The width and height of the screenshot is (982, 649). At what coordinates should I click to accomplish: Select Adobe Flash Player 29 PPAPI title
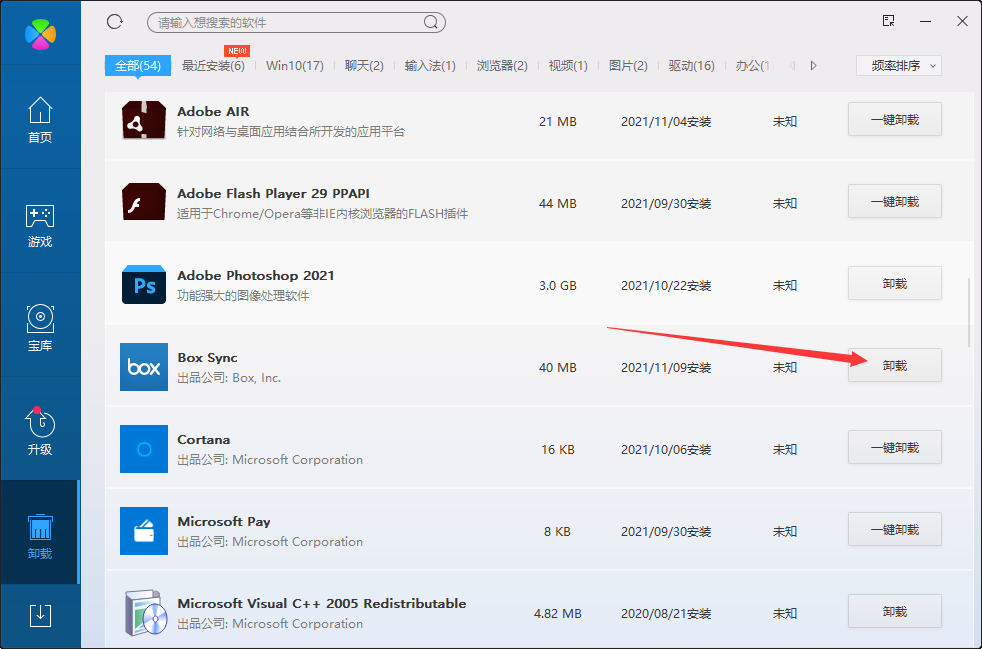click(273, 194)
